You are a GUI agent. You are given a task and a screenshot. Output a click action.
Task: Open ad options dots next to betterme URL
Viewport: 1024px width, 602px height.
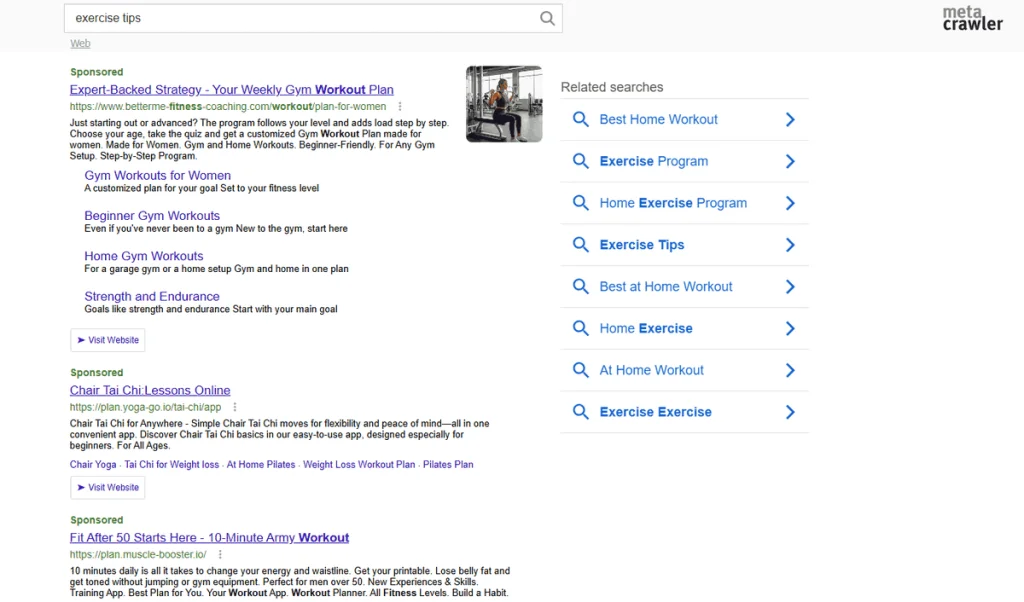coord(400,106)
